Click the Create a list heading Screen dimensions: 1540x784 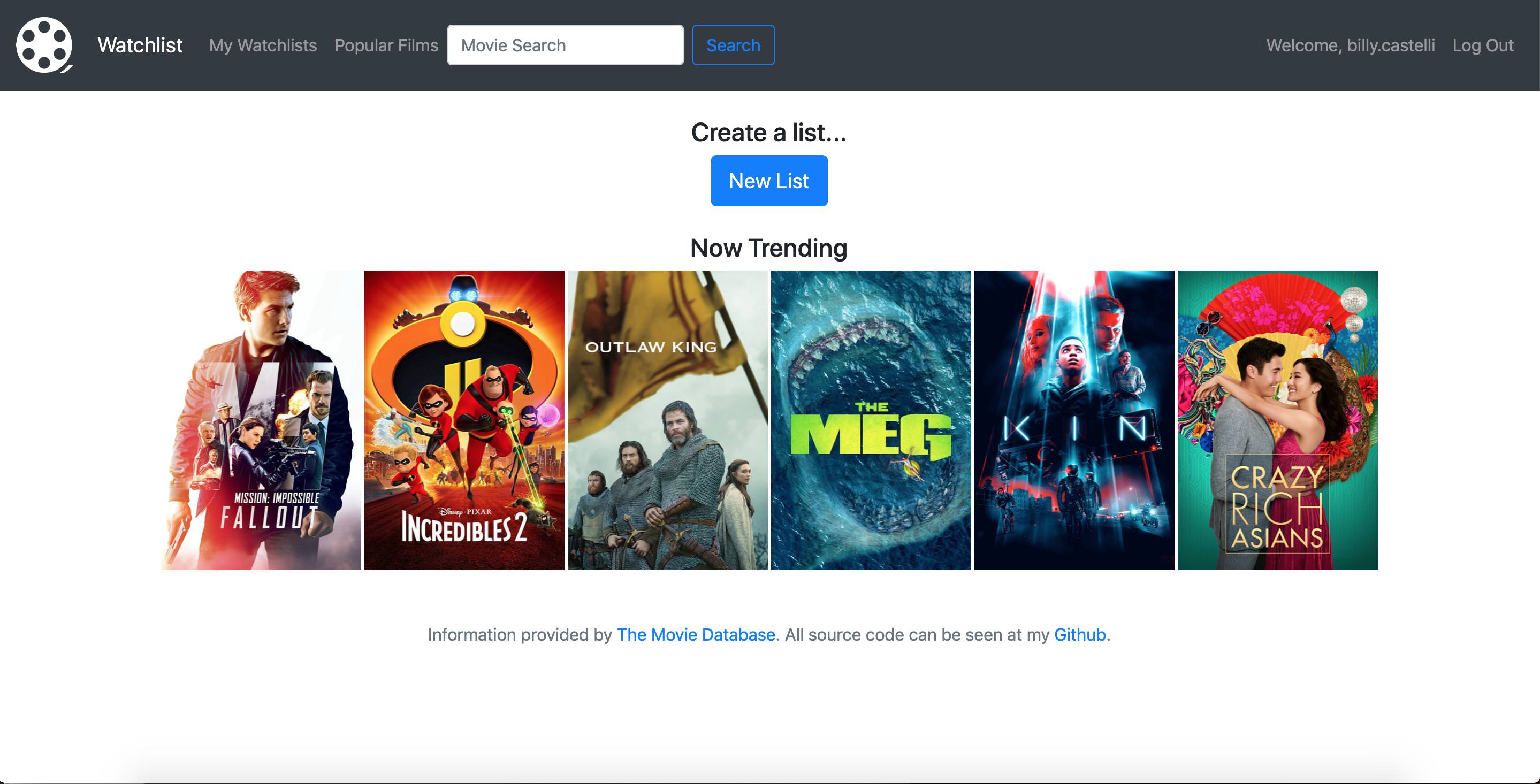tap(769, 132)
